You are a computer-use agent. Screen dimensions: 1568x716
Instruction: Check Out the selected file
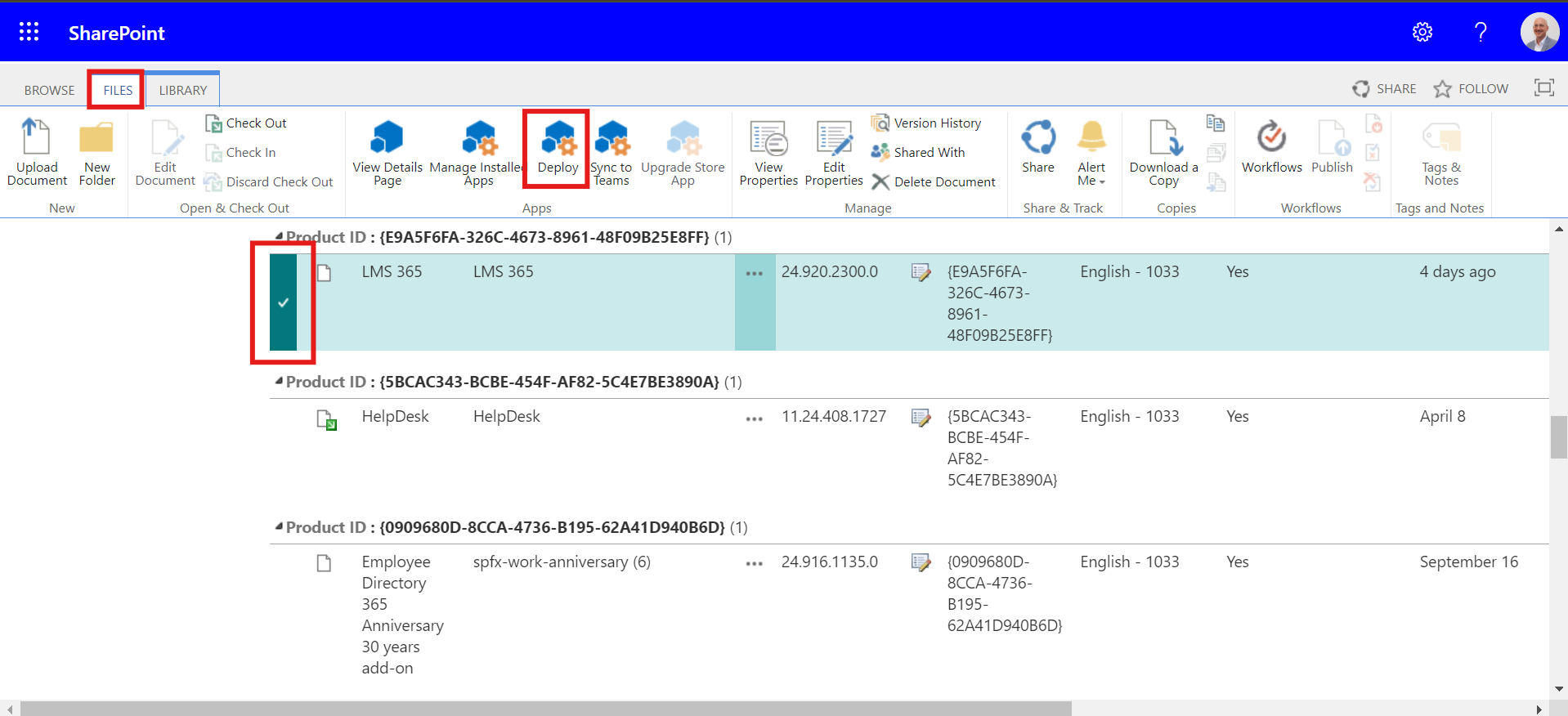246,123
